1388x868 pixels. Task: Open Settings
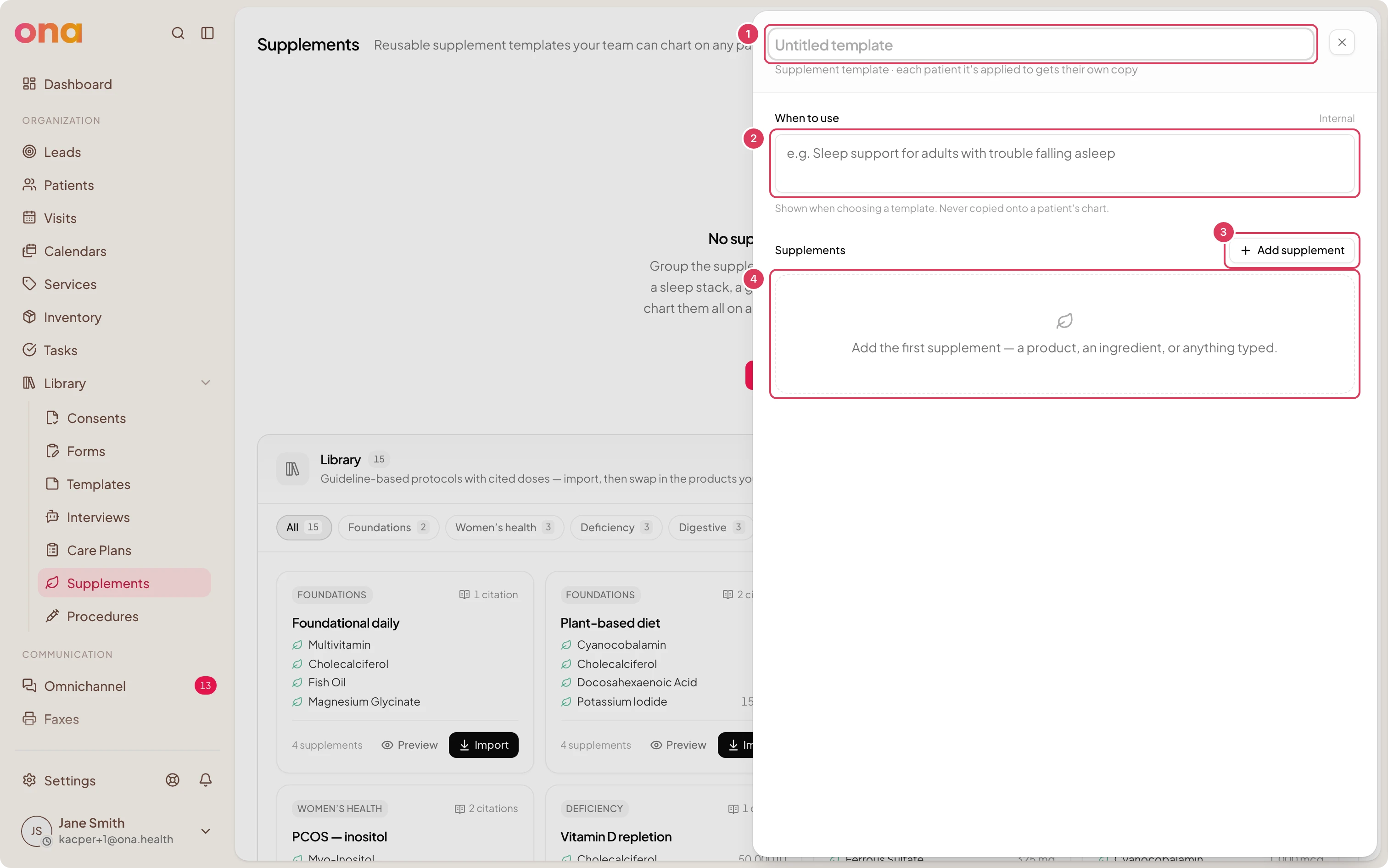(59, 781)
